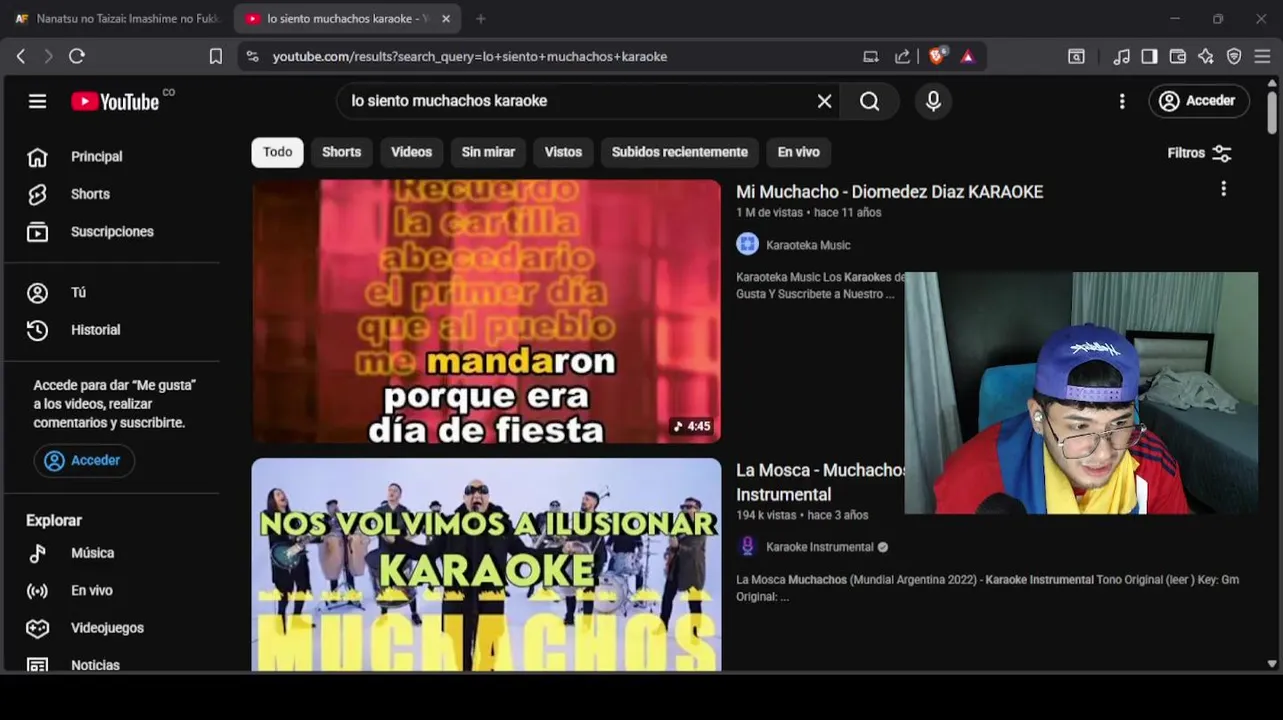The height and width of the screenshot is (720, 1283).
Task: Select the Todo filter chip
Action: tap(277, 152)
